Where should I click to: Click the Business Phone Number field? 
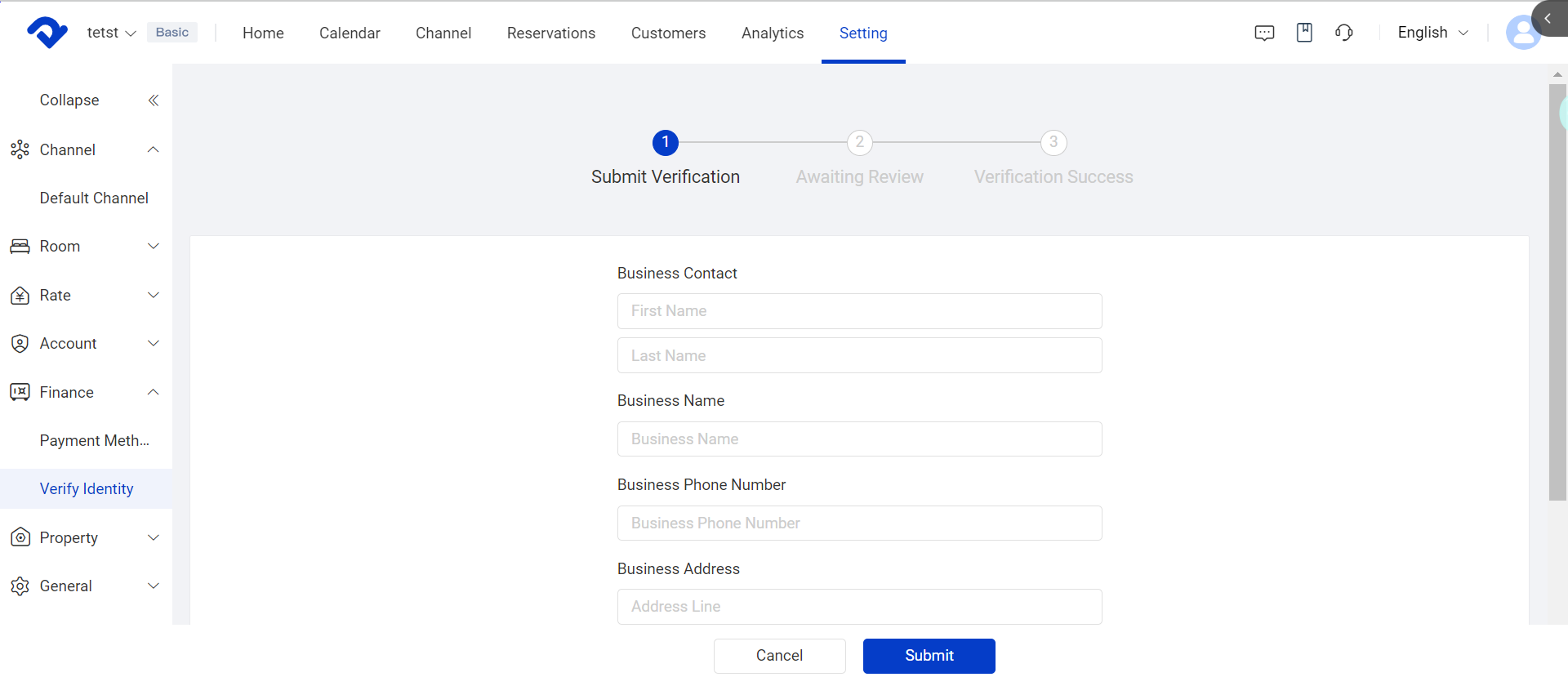click(x=859, y=523)
